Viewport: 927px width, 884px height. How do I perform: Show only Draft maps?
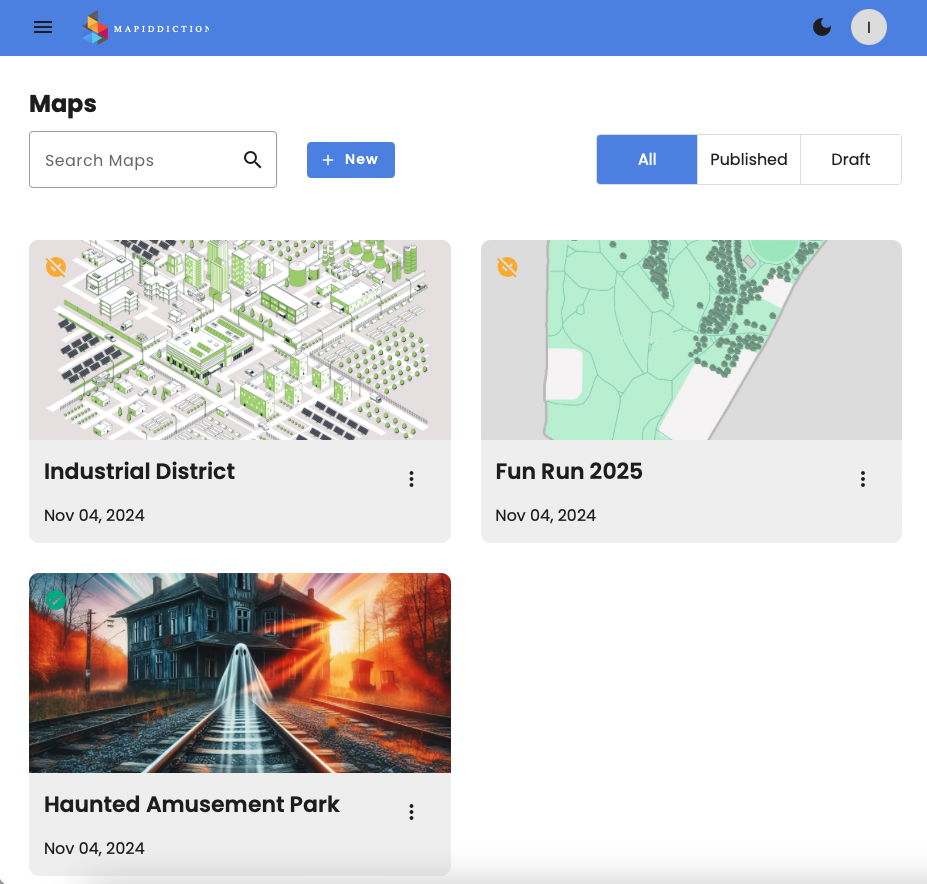[x=851, y=160]
